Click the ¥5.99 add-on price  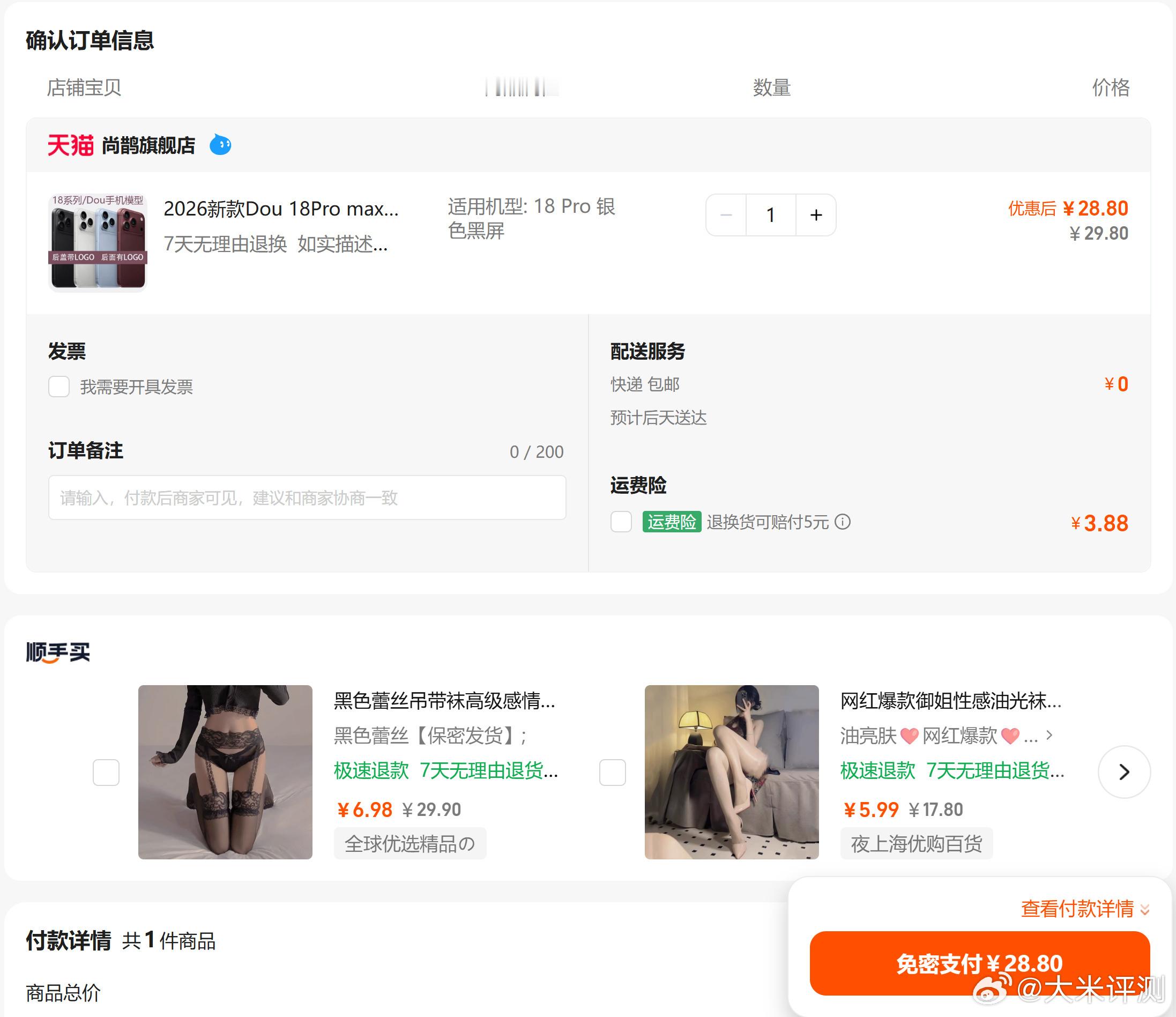(870, 810)
